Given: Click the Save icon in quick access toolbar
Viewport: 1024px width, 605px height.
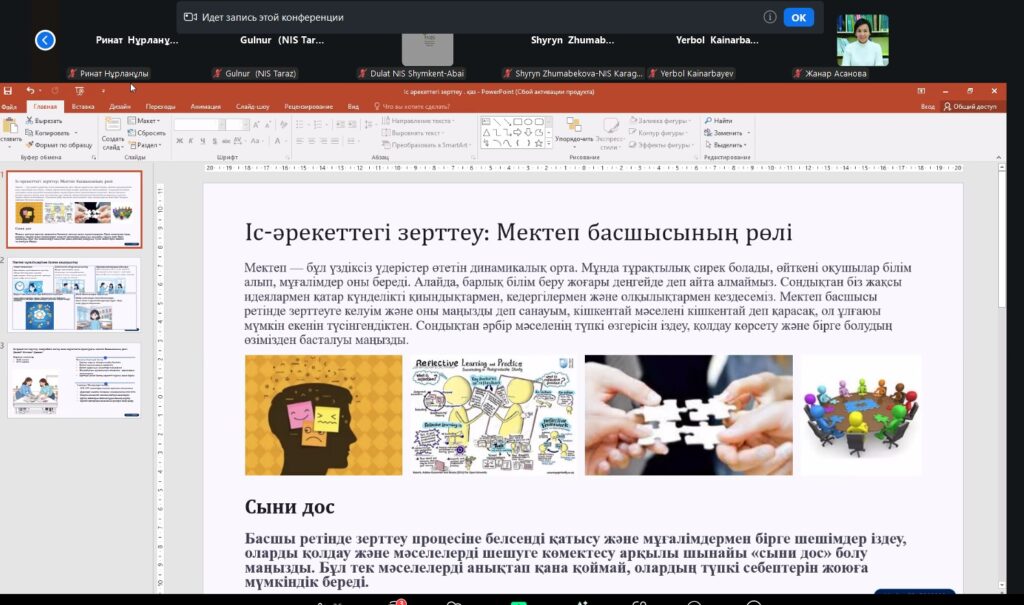Looking at the screenshot, I should (10, 91).
